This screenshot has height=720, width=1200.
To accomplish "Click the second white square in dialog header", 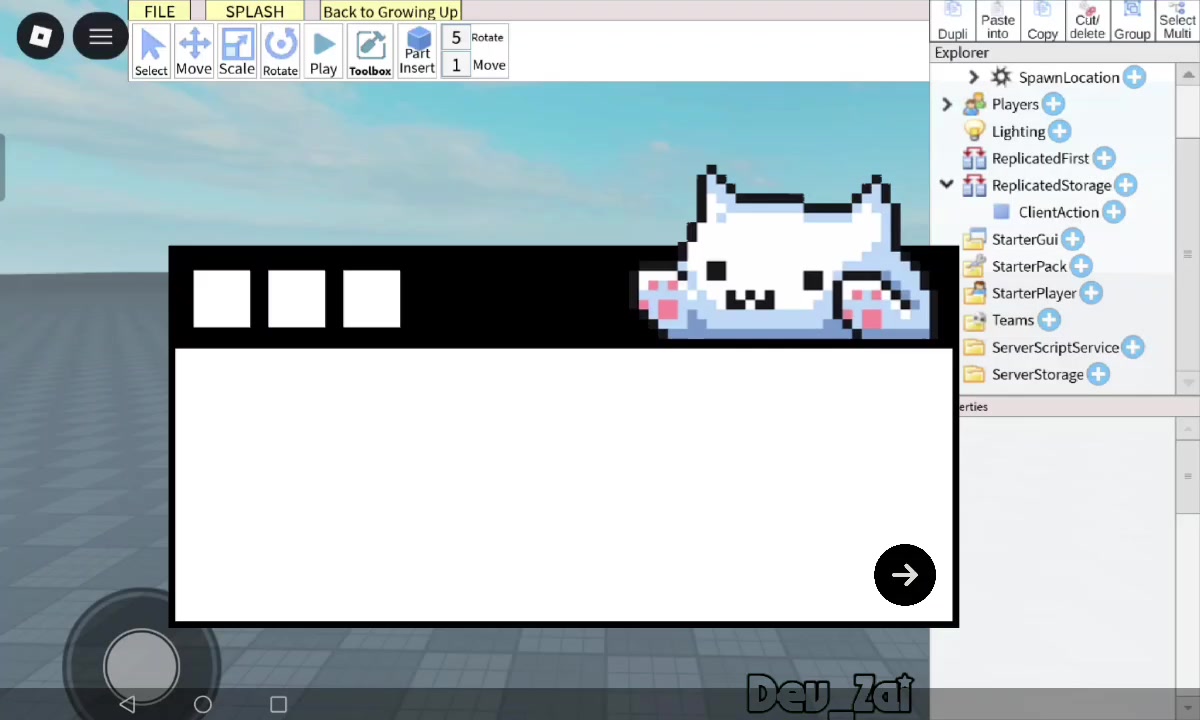I will coord(297,299).
